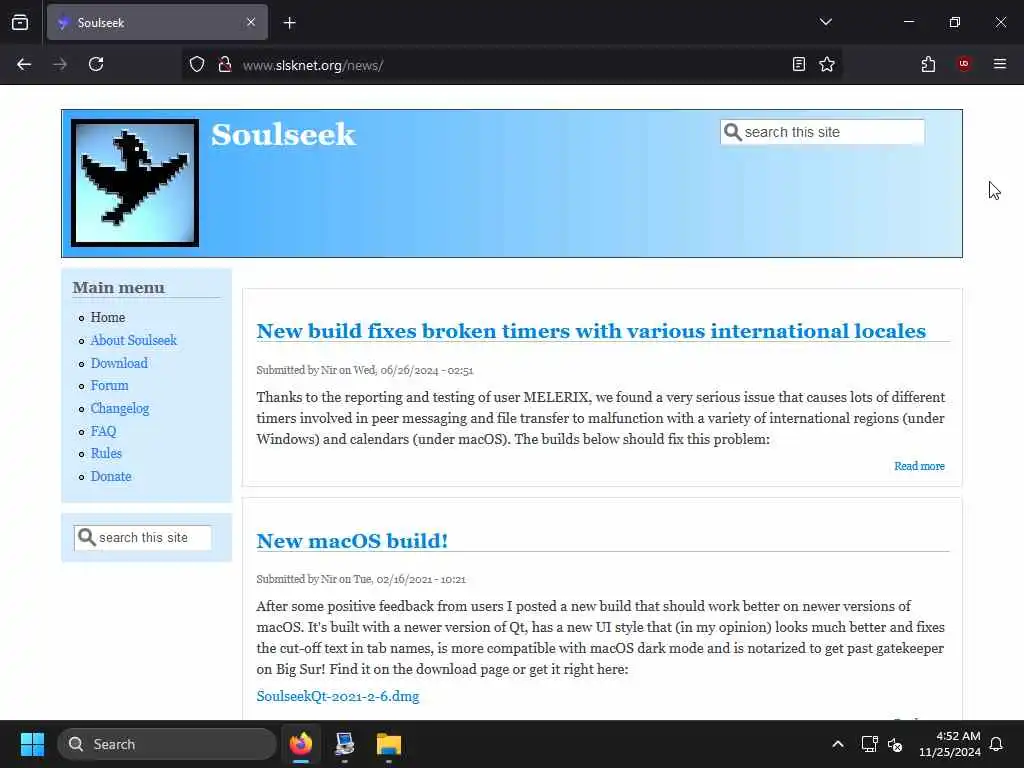This screenshot has width=1024, height=768.
Task: Open the computer app icon in taskbar
Action: 344,744
